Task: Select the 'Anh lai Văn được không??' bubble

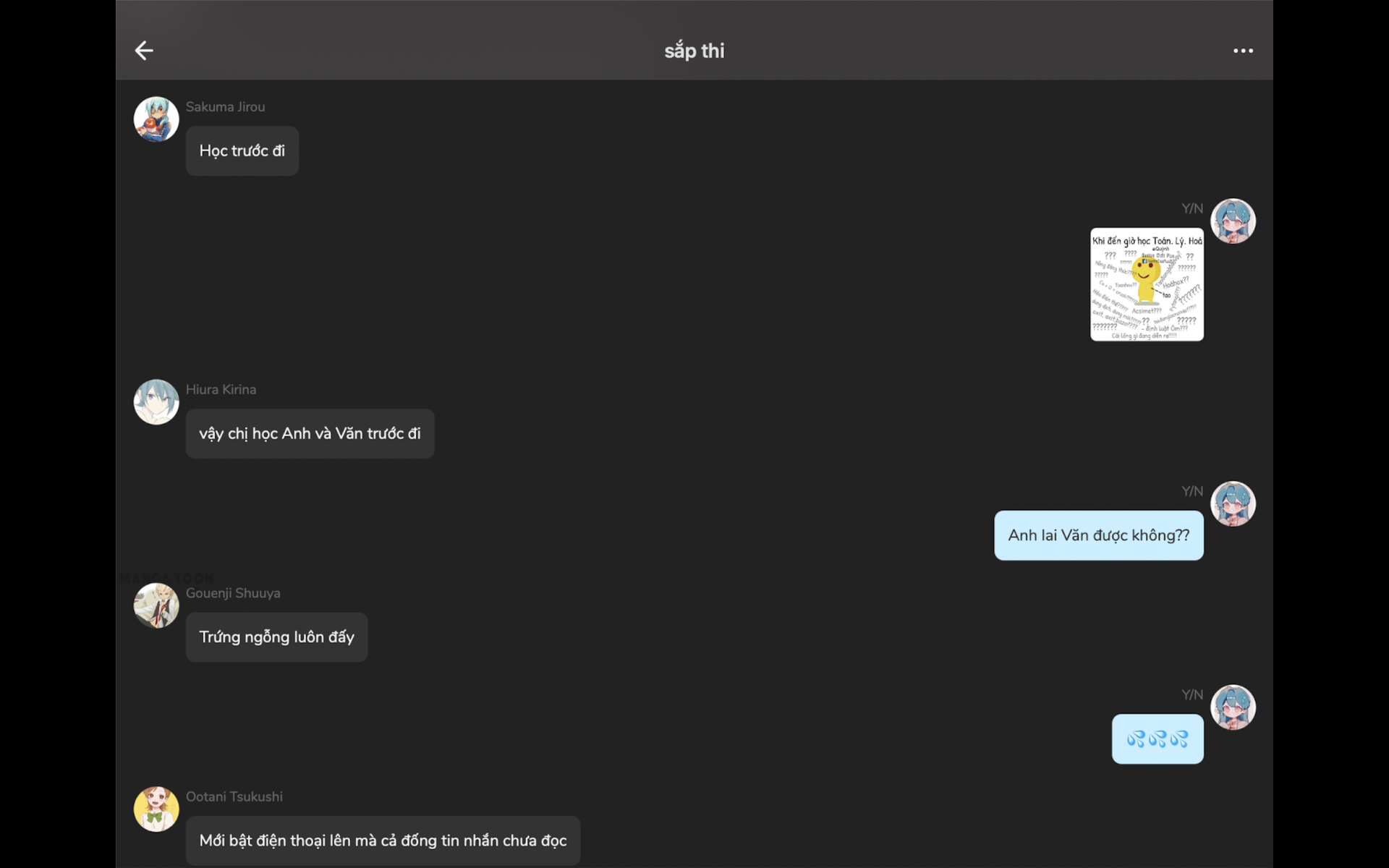Action: 1099,536
